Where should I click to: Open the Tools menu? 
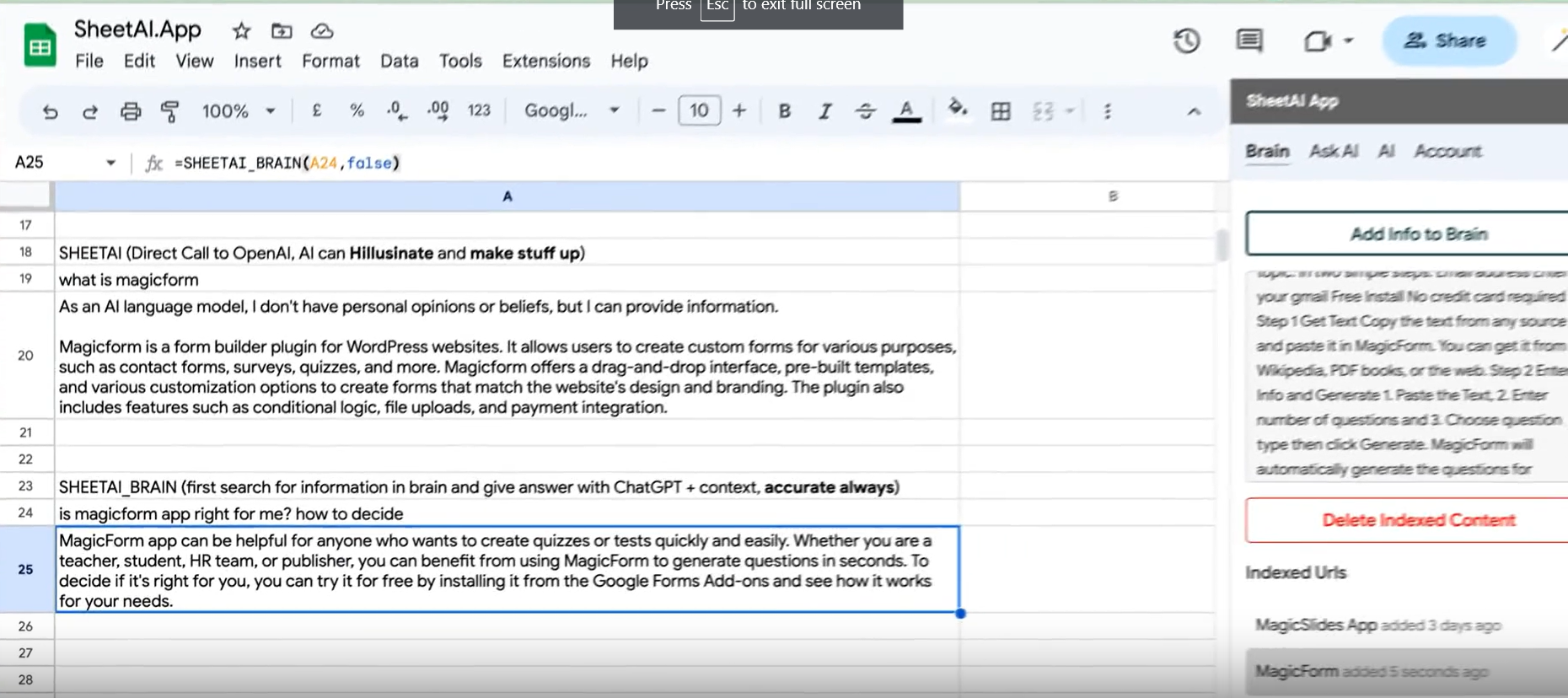coord(460,61)
